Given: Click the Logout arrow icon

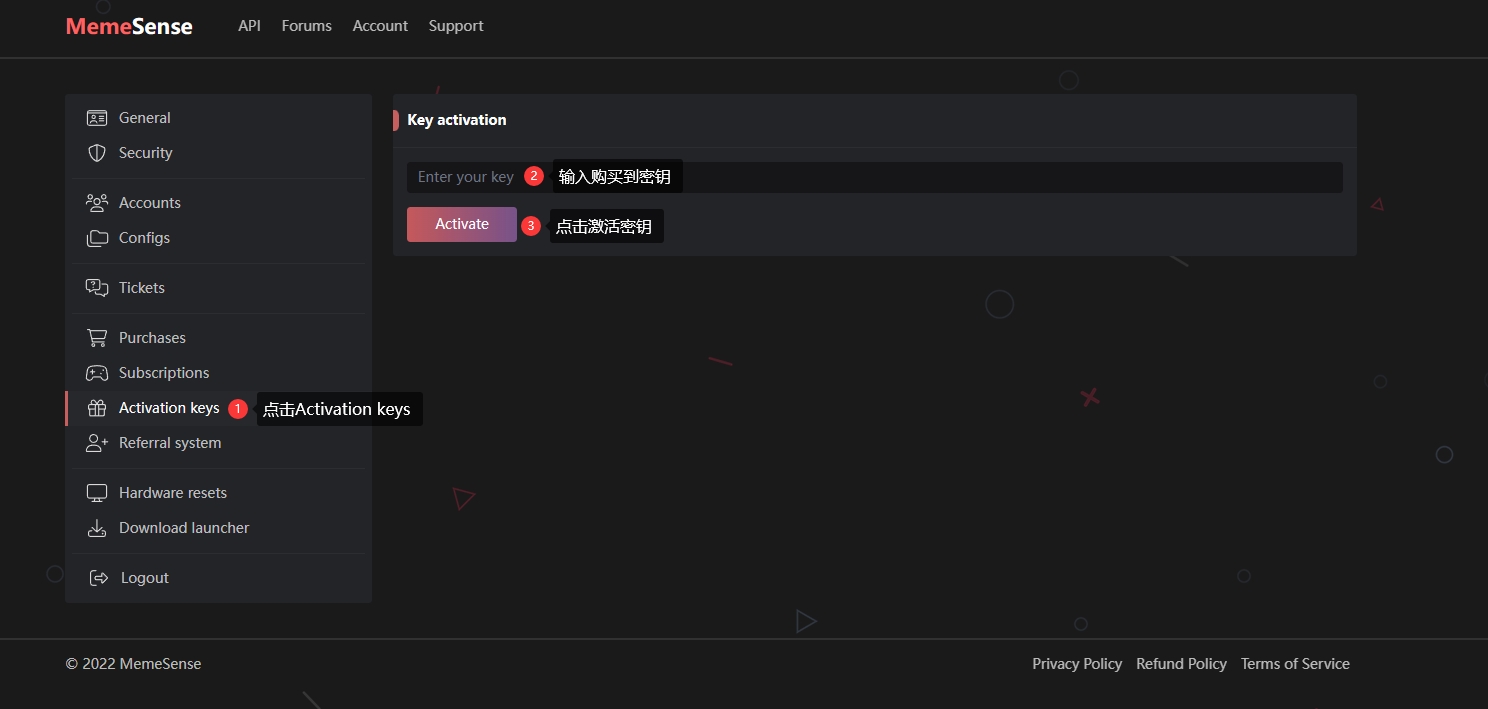Looking at the screenshot, I should [98, 578].
